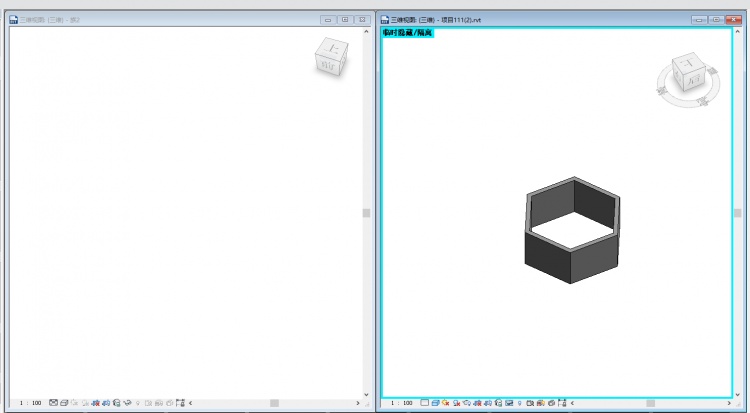
Task: Maximize the 族2 view window
Action: click(x=345, y=20)
